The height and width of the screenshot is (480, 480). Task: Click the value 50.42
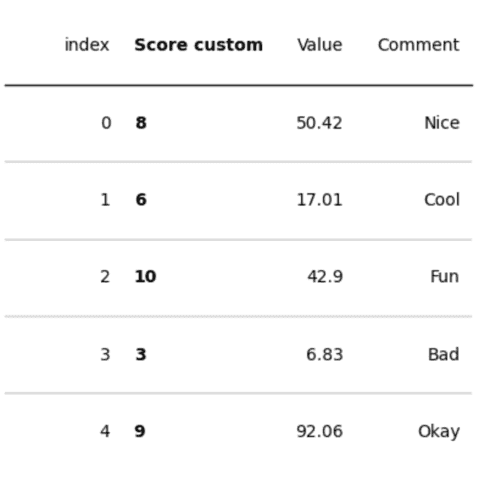[x=319, y=123]
